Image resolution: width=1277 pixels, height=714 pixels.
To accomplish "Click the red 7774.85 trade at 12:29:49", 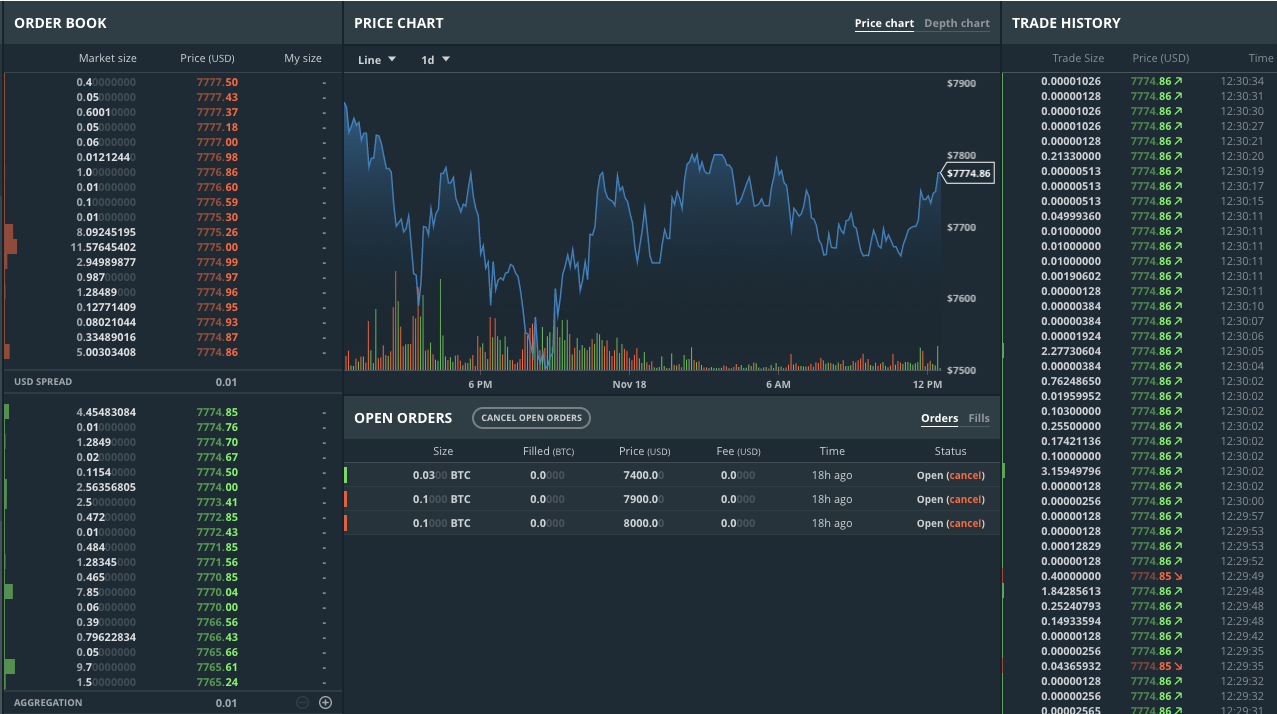I will click(x=1155, y=576).
